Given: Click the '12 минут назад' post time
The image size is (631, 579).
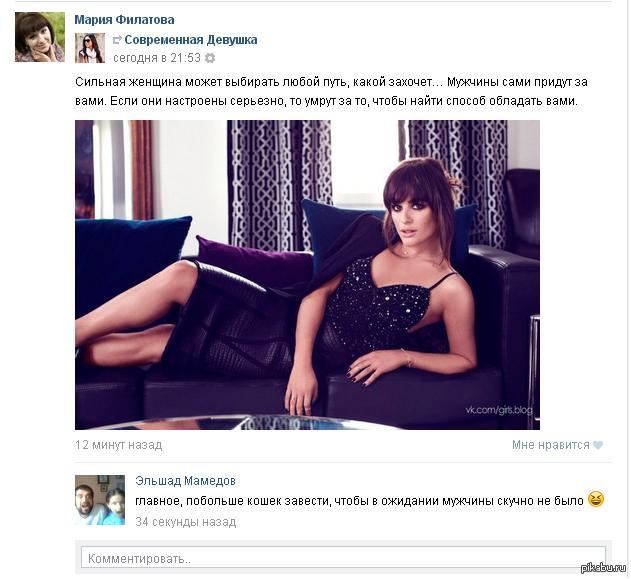Looking at the screenshot, I should tap(119, 445).
